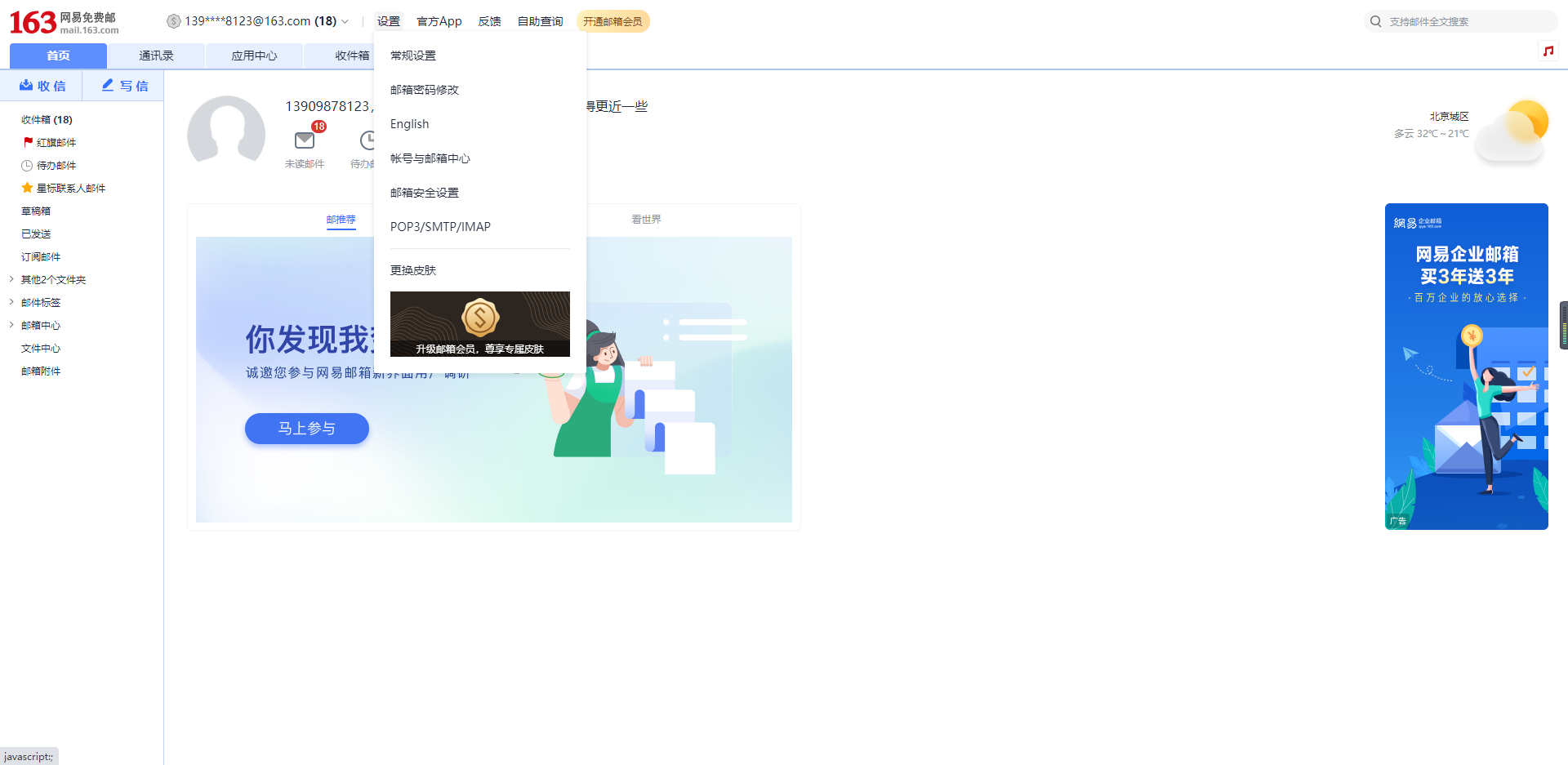This screenshot has height=765, width=1568.
Task: Click the 163 mail logo
Action: [64, 22]
